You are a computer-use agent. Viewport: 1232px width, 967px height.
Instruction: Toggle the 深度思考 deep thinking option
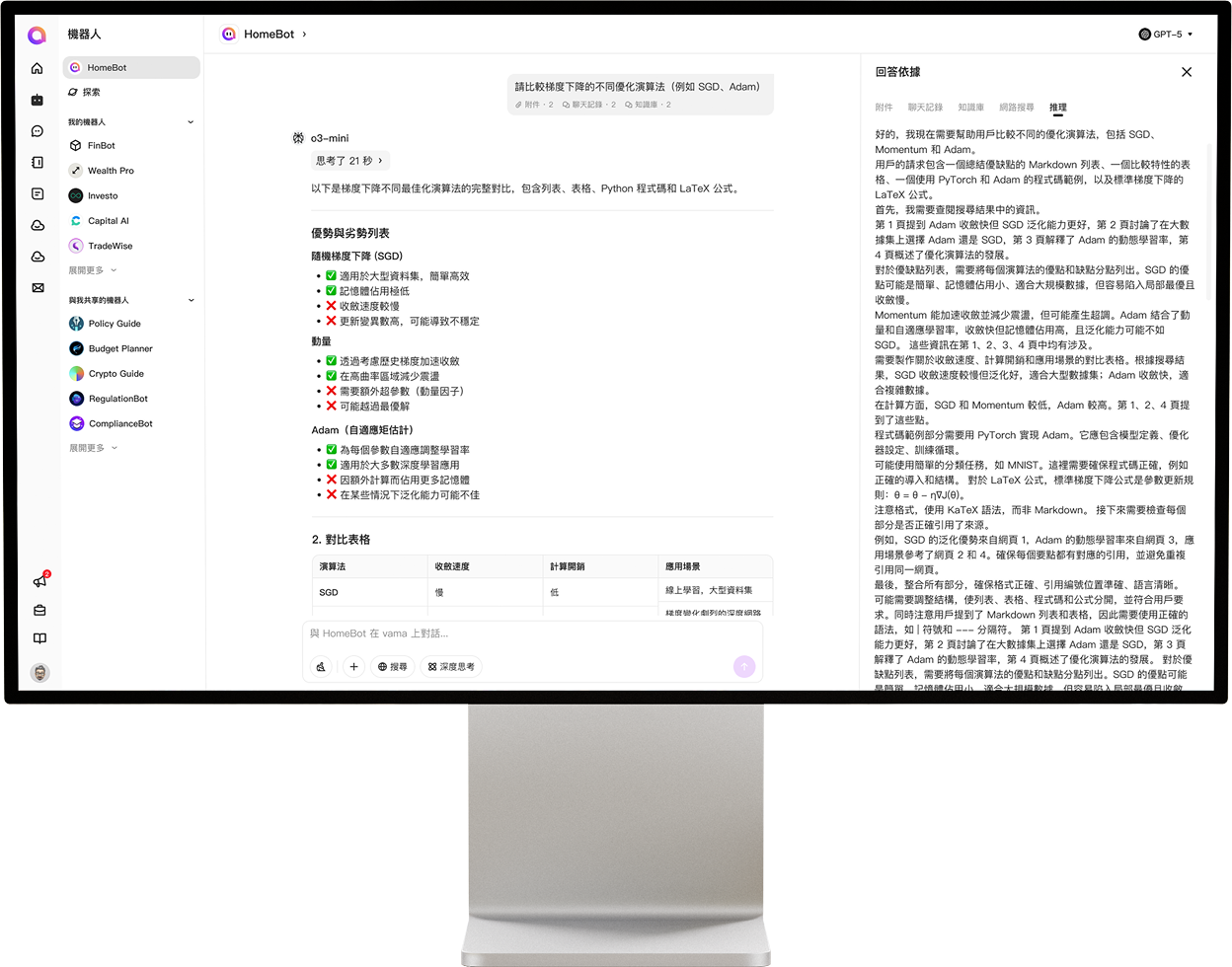(x=451, y=667)
